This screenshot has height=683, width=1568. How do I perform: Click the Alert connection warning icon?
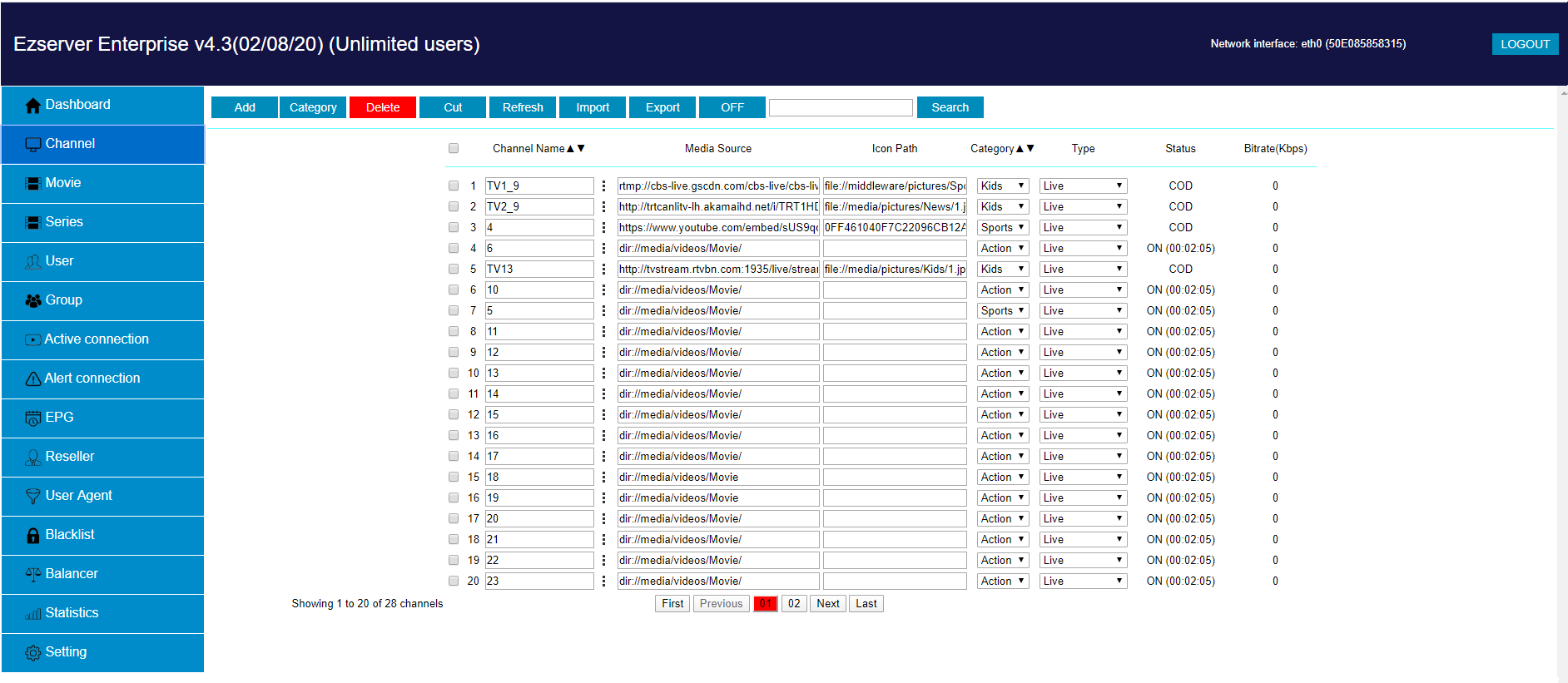tap(33, 379)
